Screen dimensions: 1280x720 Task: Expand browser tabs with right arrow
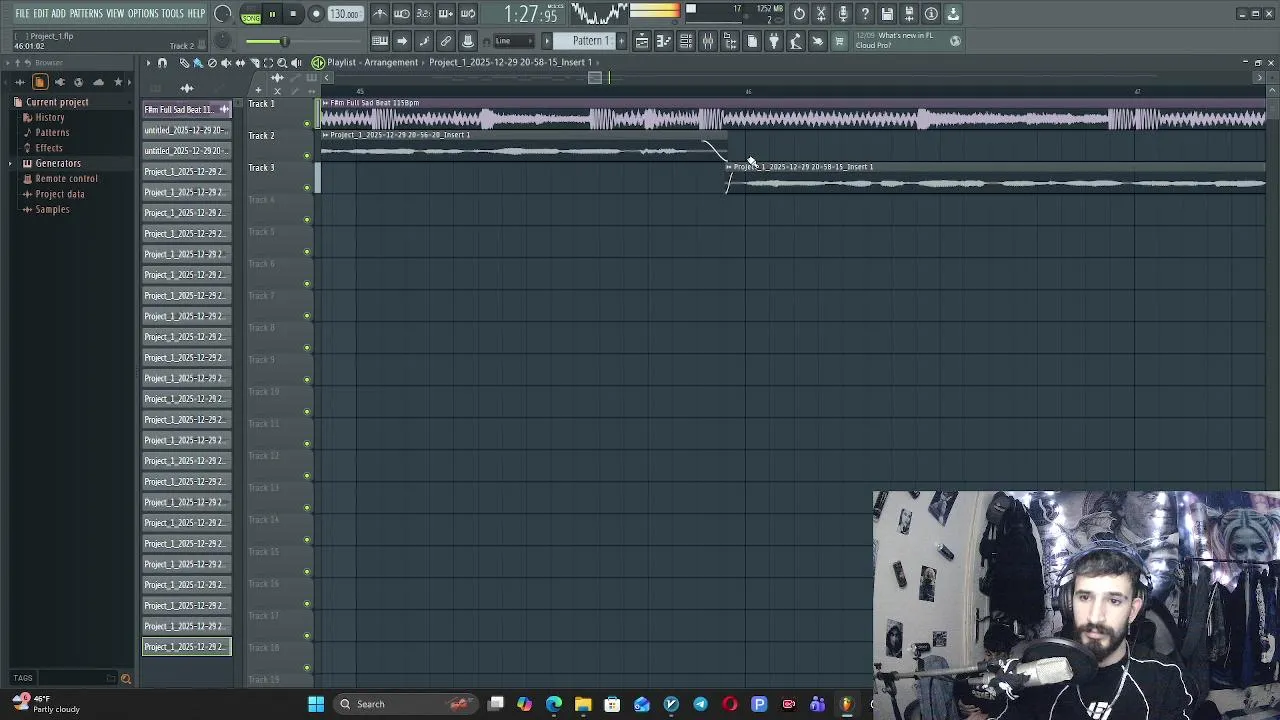tap(129, 82)
